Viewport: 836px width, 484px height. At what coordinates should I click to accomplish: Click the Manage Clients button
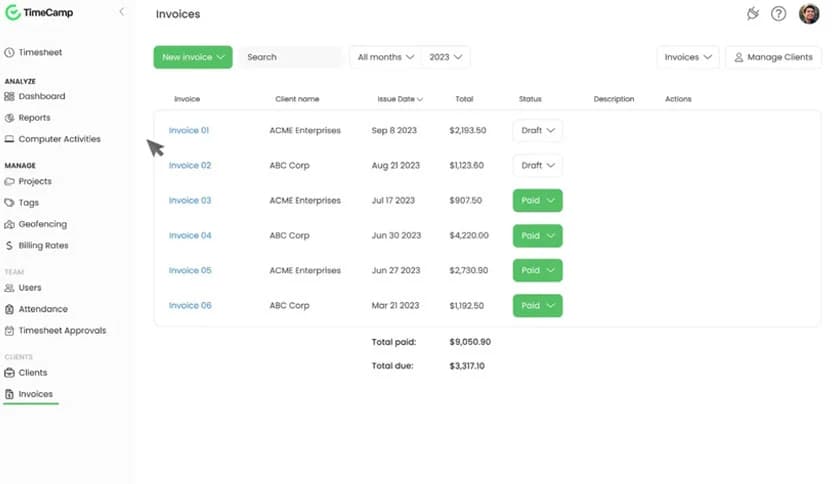point(773,57)
